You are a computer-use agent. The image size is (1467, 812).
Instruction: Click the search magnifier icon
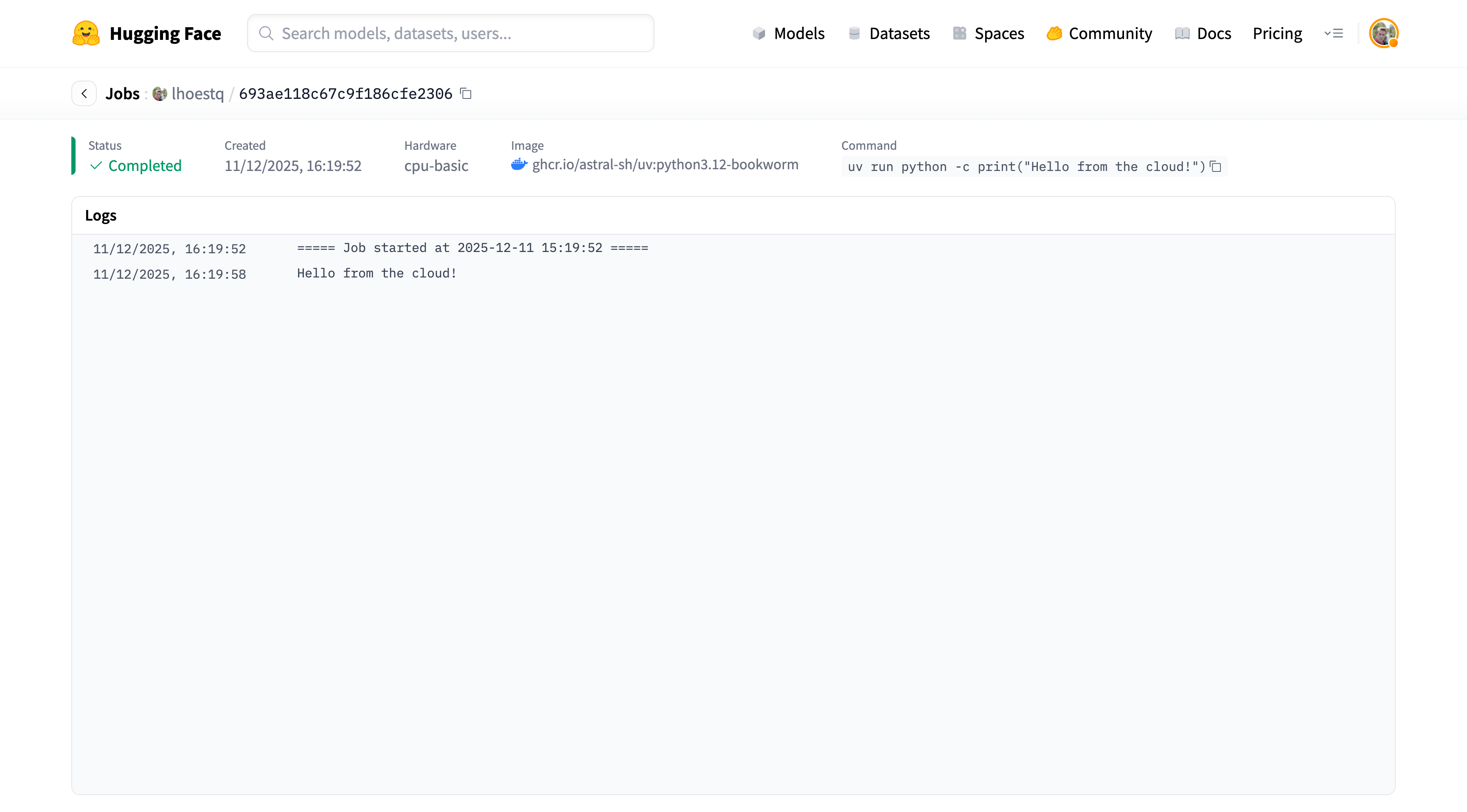click(x=266, y=33)
